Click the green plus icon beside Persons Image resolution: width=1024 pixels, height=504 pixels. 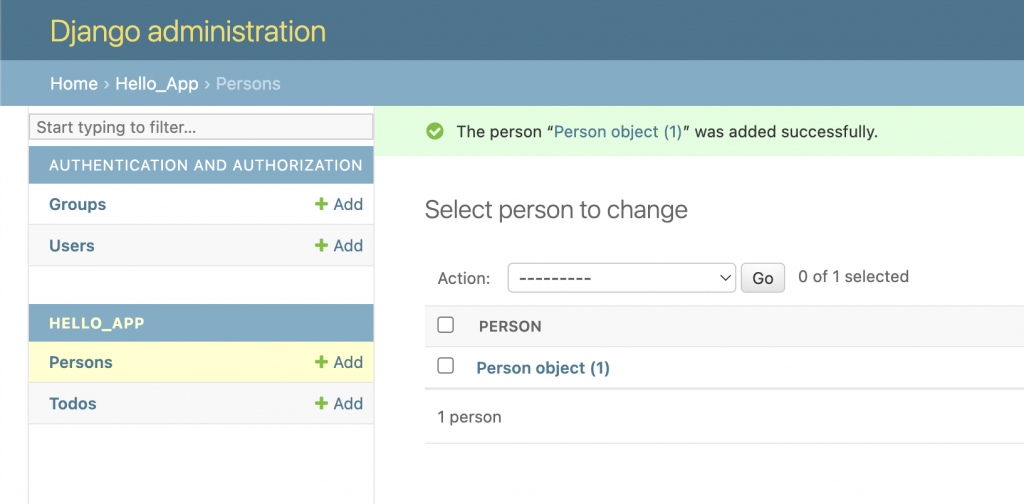(x=321, y=362)
